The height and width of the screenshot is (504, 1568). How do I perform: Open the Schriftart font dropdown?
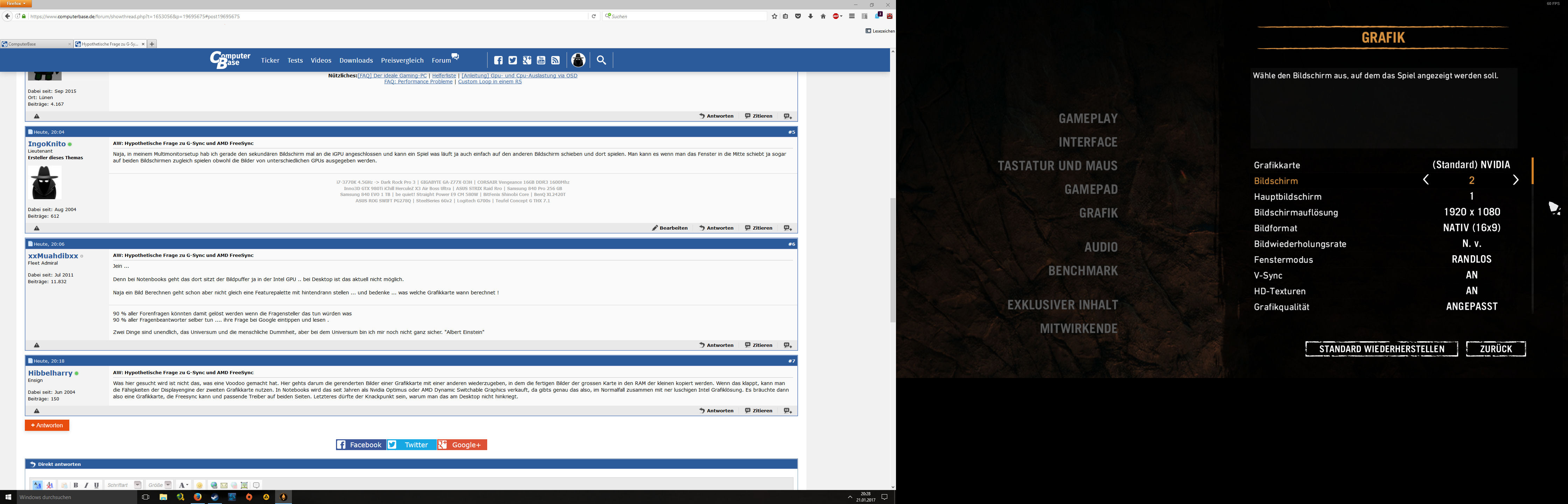coord(138,485)
